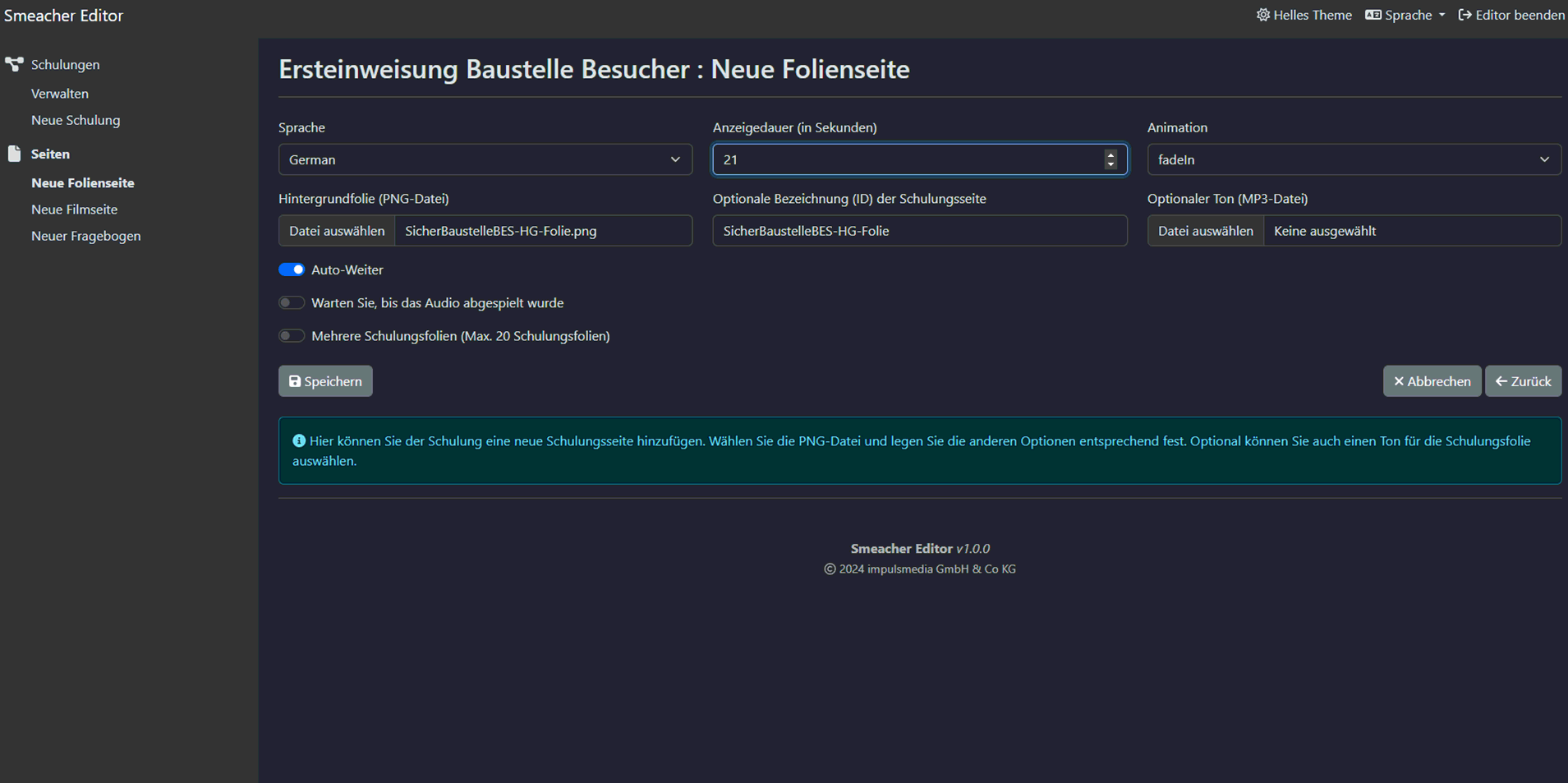
Task: Click the optional Bezeichnung ID text field
Action: (x=919, y=231)
